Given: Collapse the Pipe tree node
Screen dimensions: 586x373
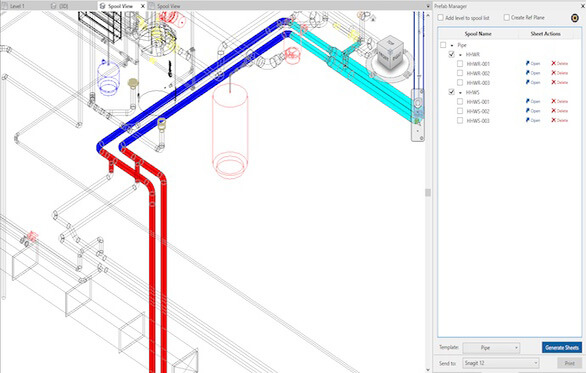Looking at the screenshot, I should pyautogui.click(x=452, y=45).
